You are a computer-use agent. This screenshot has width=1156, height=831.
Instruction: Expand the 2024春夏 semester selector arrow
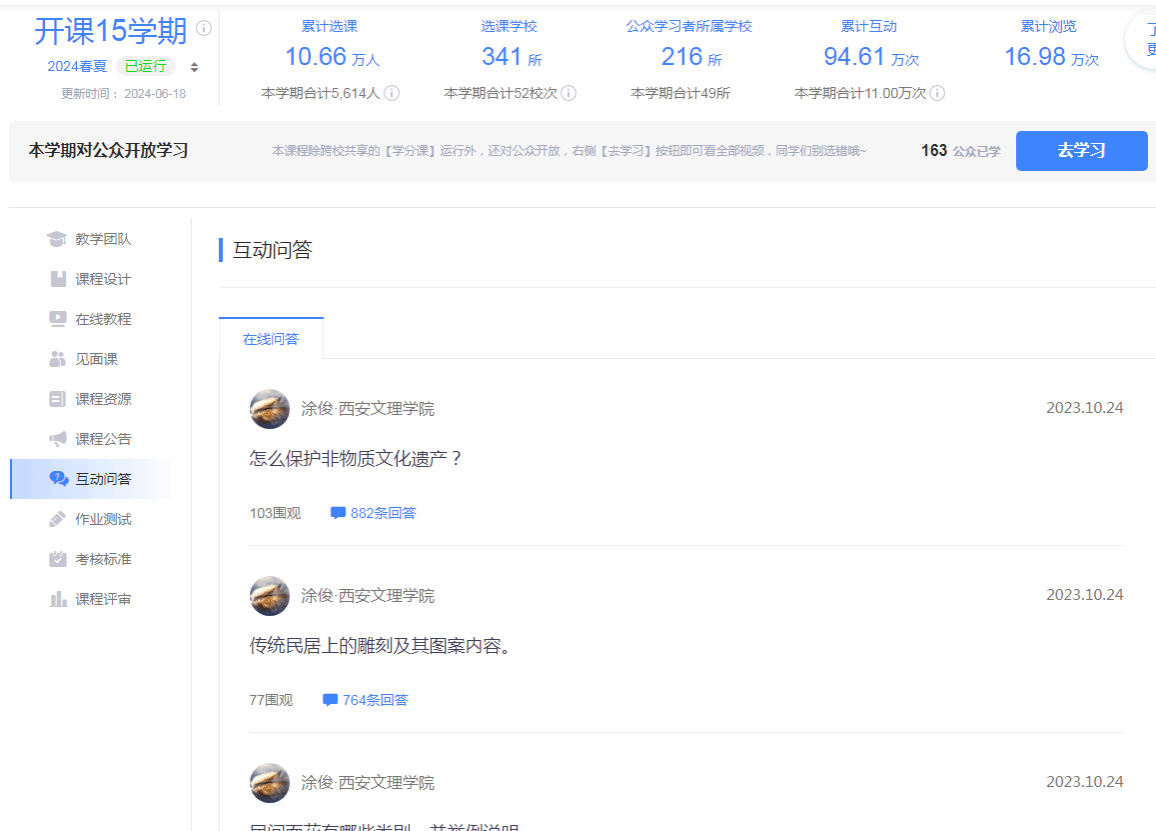click(x=194, y=67)
